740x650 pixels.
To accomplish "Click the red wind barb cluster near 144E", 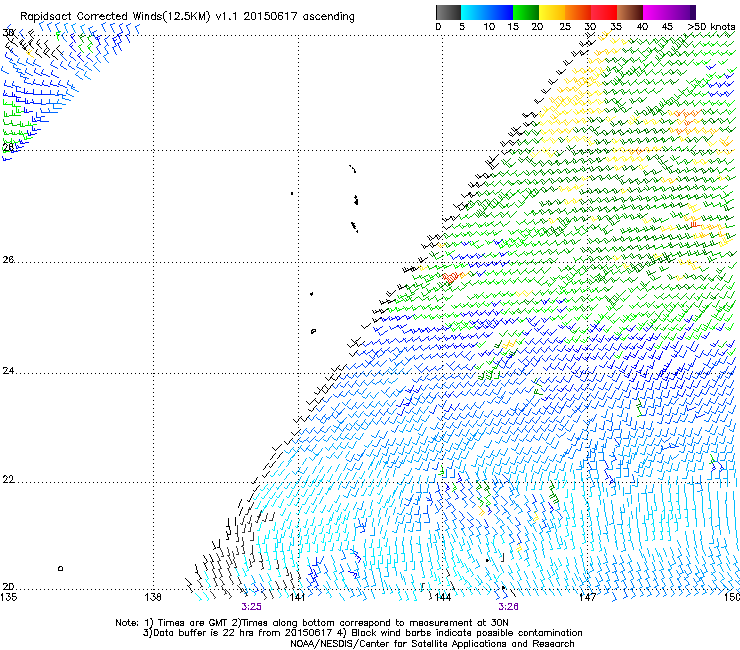I will pyautogui.click(x=452, y=277).
